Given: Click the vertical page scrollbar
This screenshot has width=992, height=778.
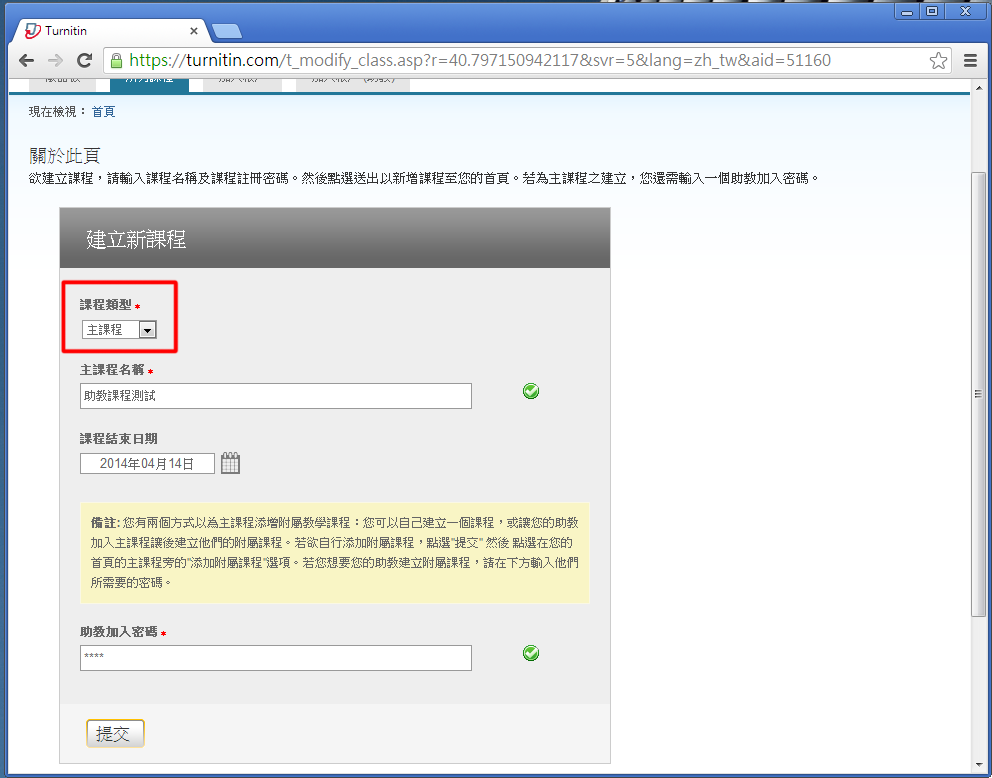Looking at the screenshot, I should [x=978, y=393].
